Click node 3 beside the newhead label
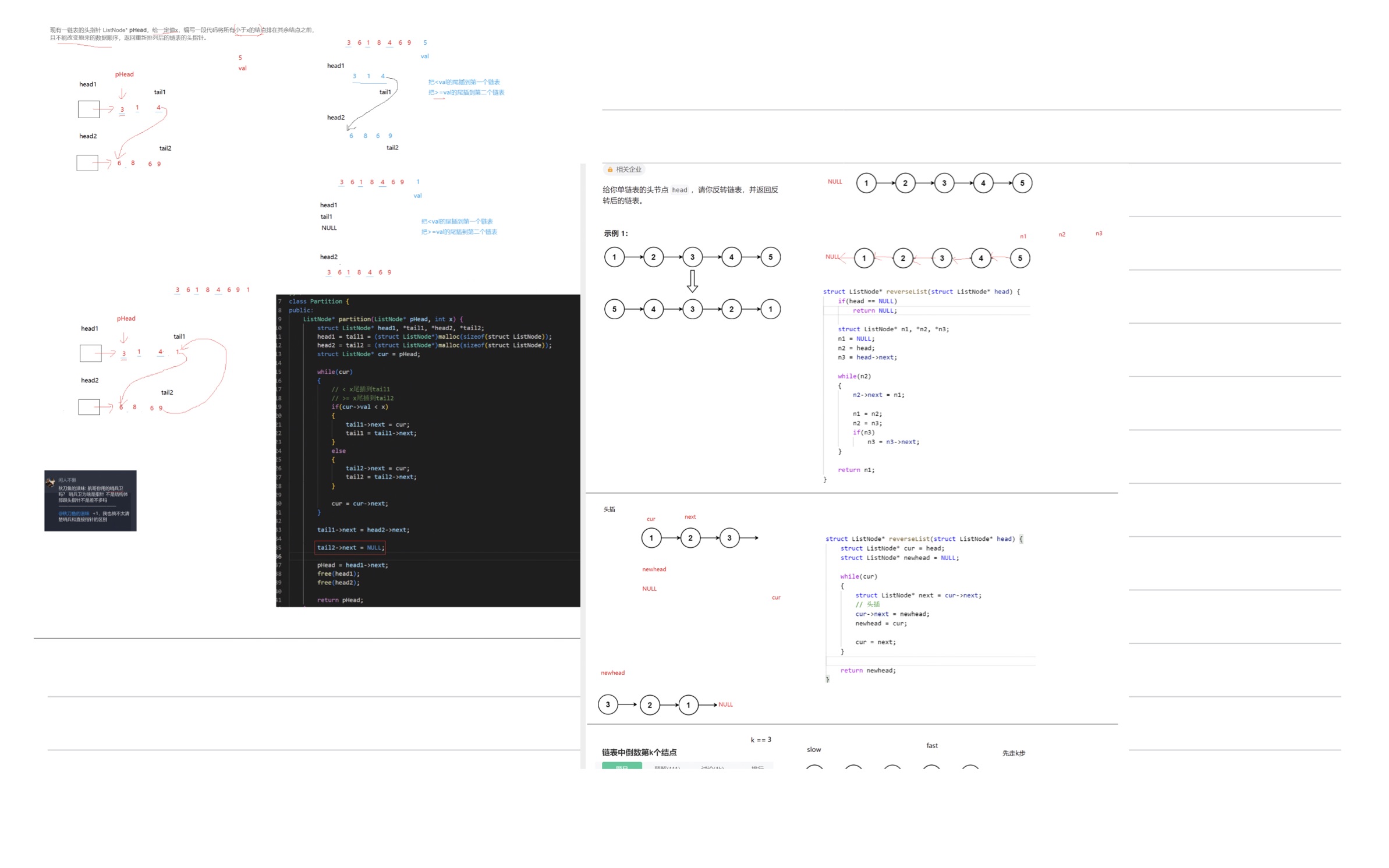The width and height of the screenshot is (1389, 868). click(x=608, y=704)
